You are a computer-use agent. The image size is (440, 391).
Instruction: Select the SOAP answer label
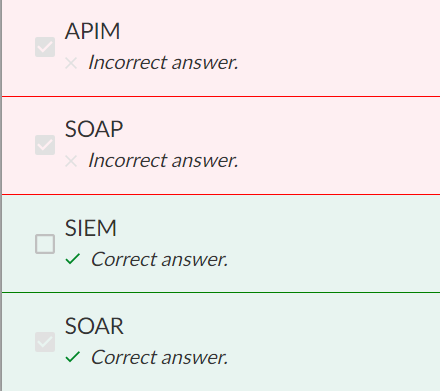(94, 129)
